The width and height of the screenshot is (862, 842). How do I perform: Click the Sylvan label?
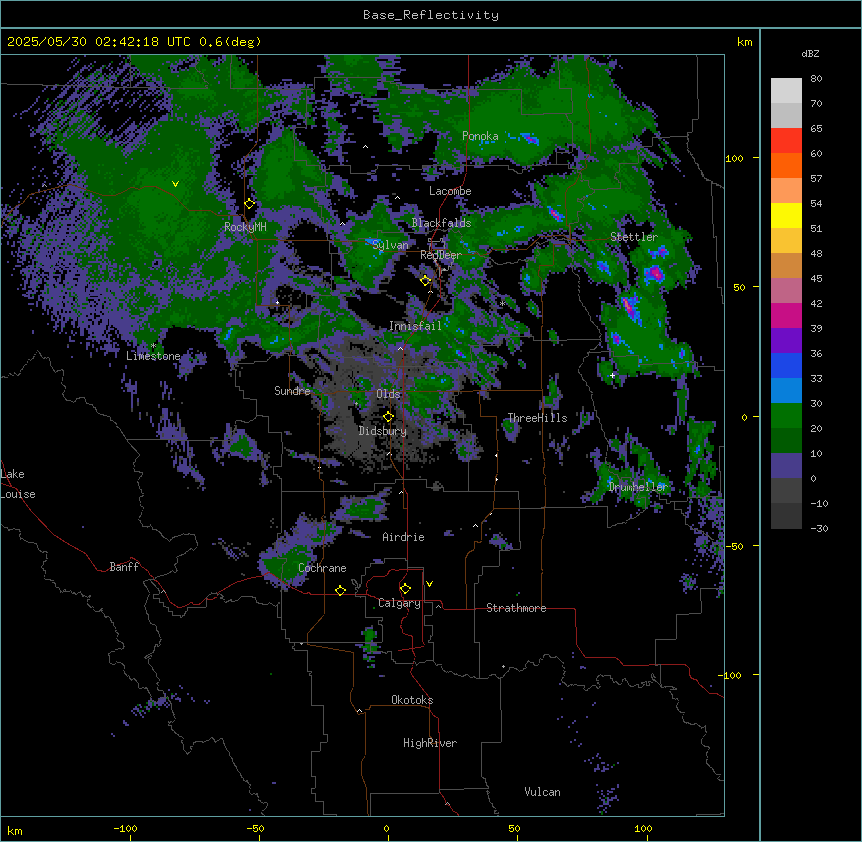tap(390, 245)
